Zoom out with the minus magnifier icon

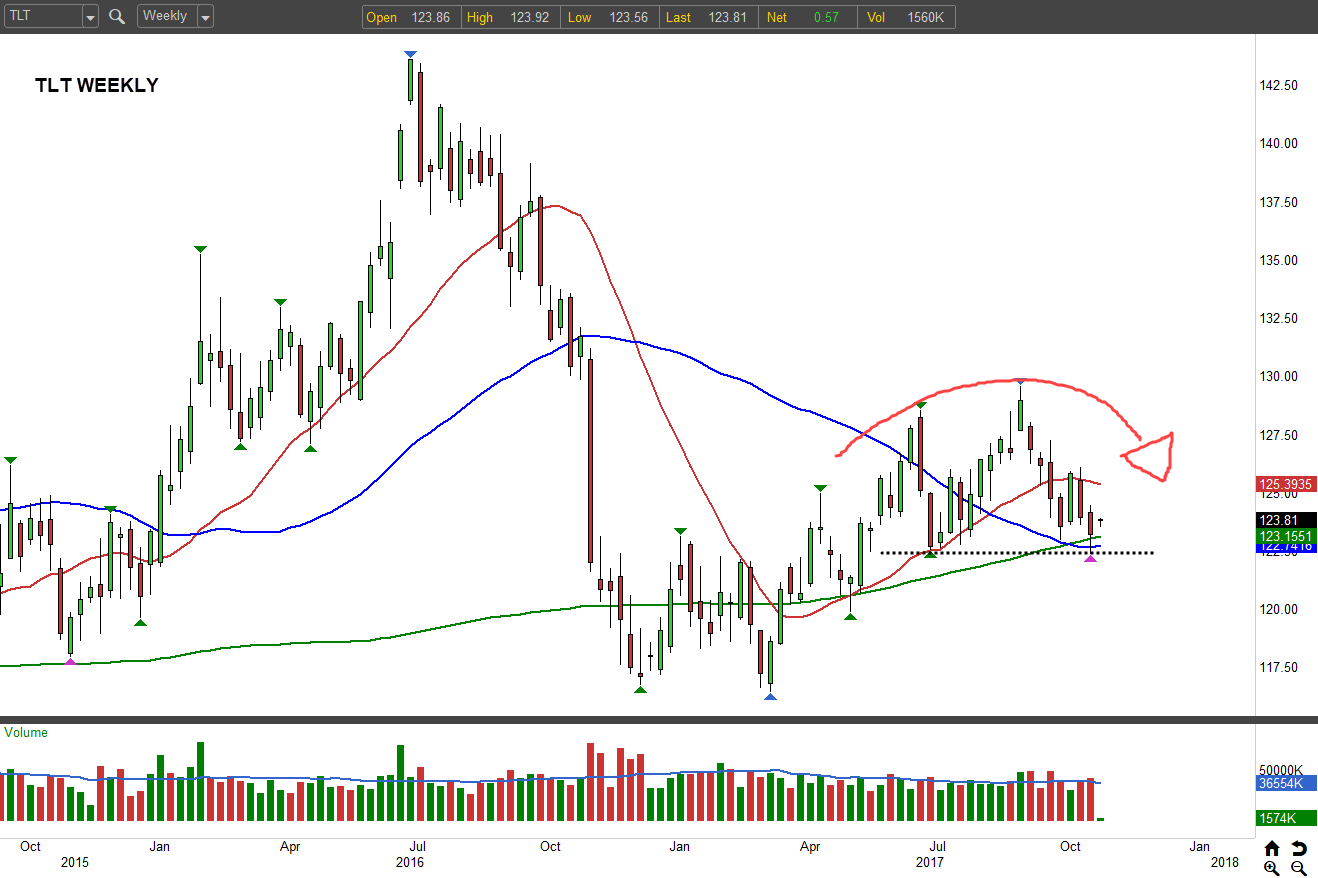click(1298, 868)
